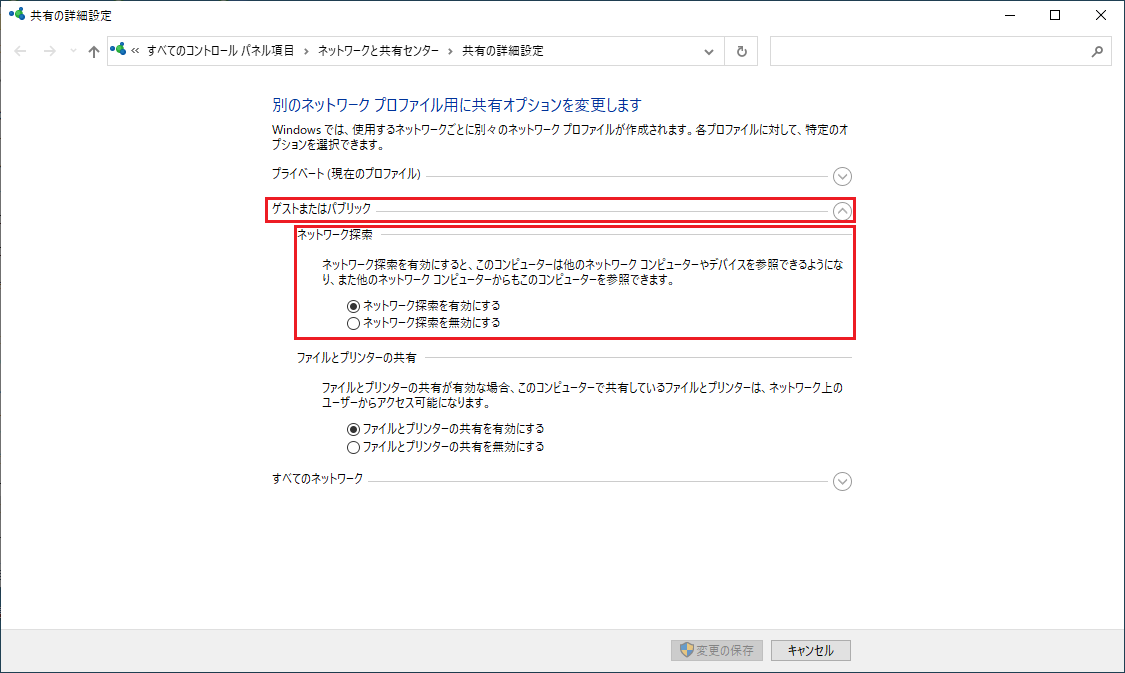Collapse the ゲストまたはパブリック section
1125x673 pixels.
842,210
